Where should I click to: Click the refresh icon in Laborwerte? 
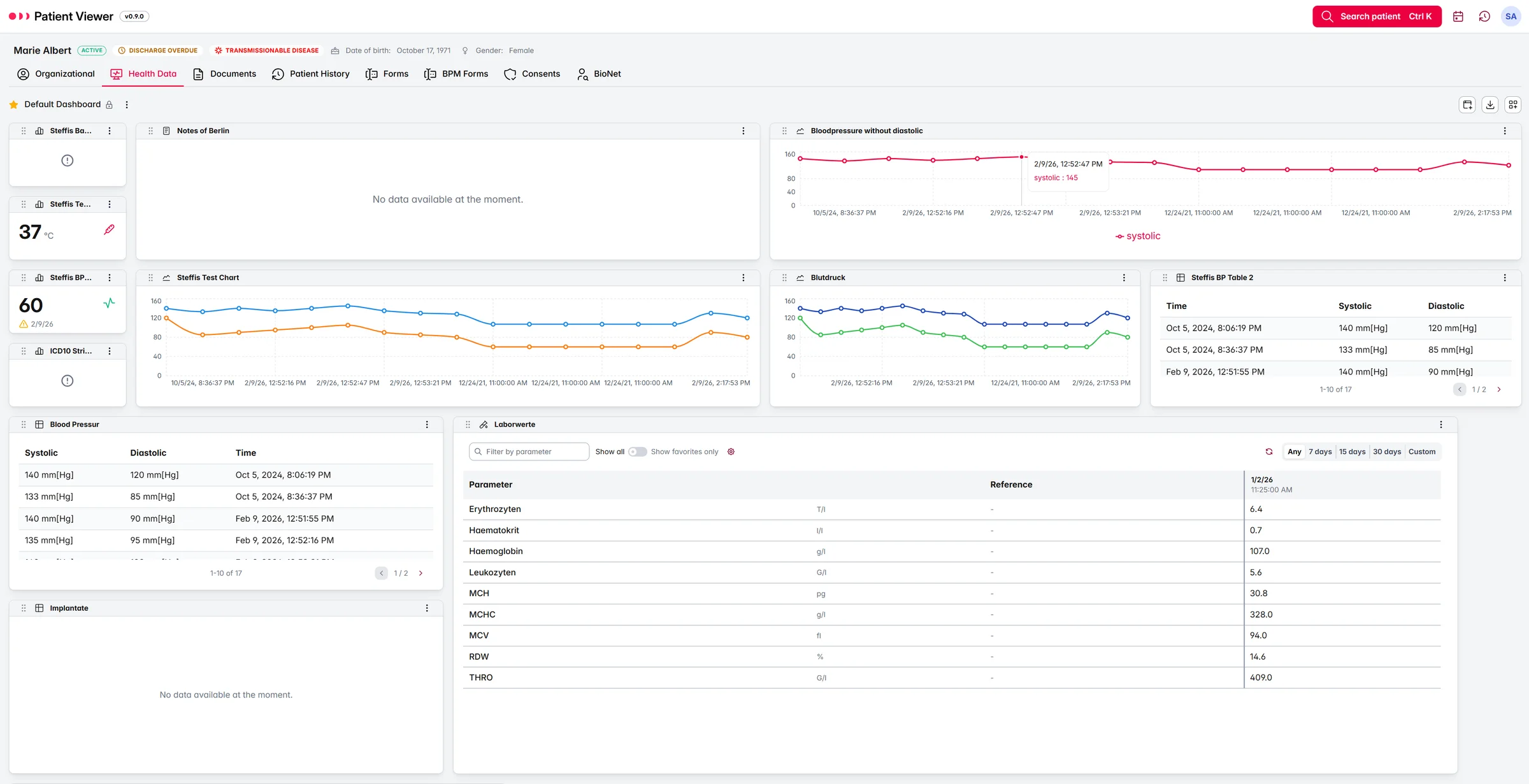click(1269, 452)
